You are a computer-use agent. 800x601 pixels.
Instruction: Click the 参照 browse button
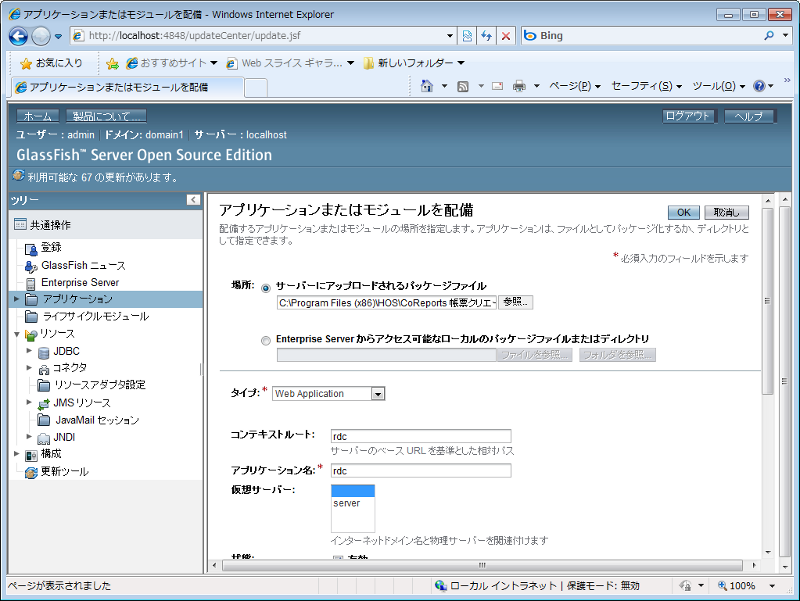point(515,302)
